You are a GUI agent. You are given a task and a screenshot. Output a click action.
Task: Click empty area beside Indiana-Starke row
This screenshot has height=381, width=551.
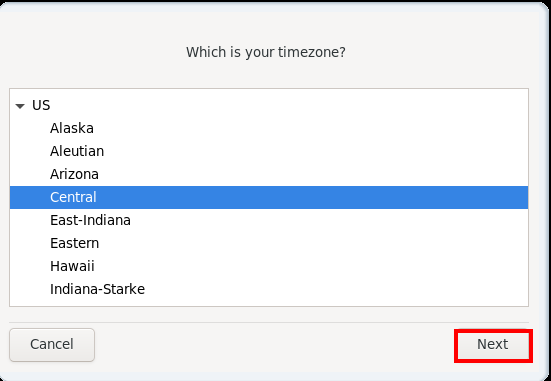[x=334, y=289]
